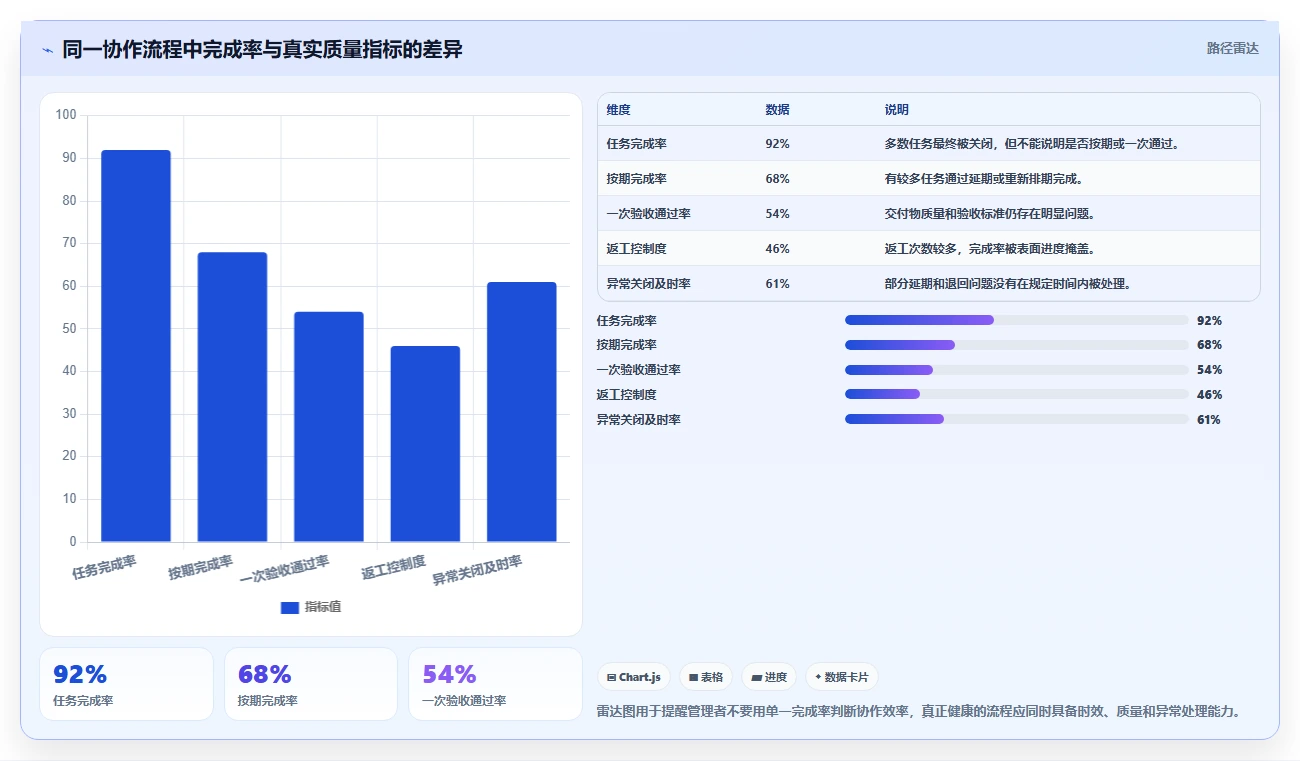Click the page title 同一协作流程中完成率
Image resolution: width=1300 pixels, height=761 pixels.
click(x=263, y=49)
